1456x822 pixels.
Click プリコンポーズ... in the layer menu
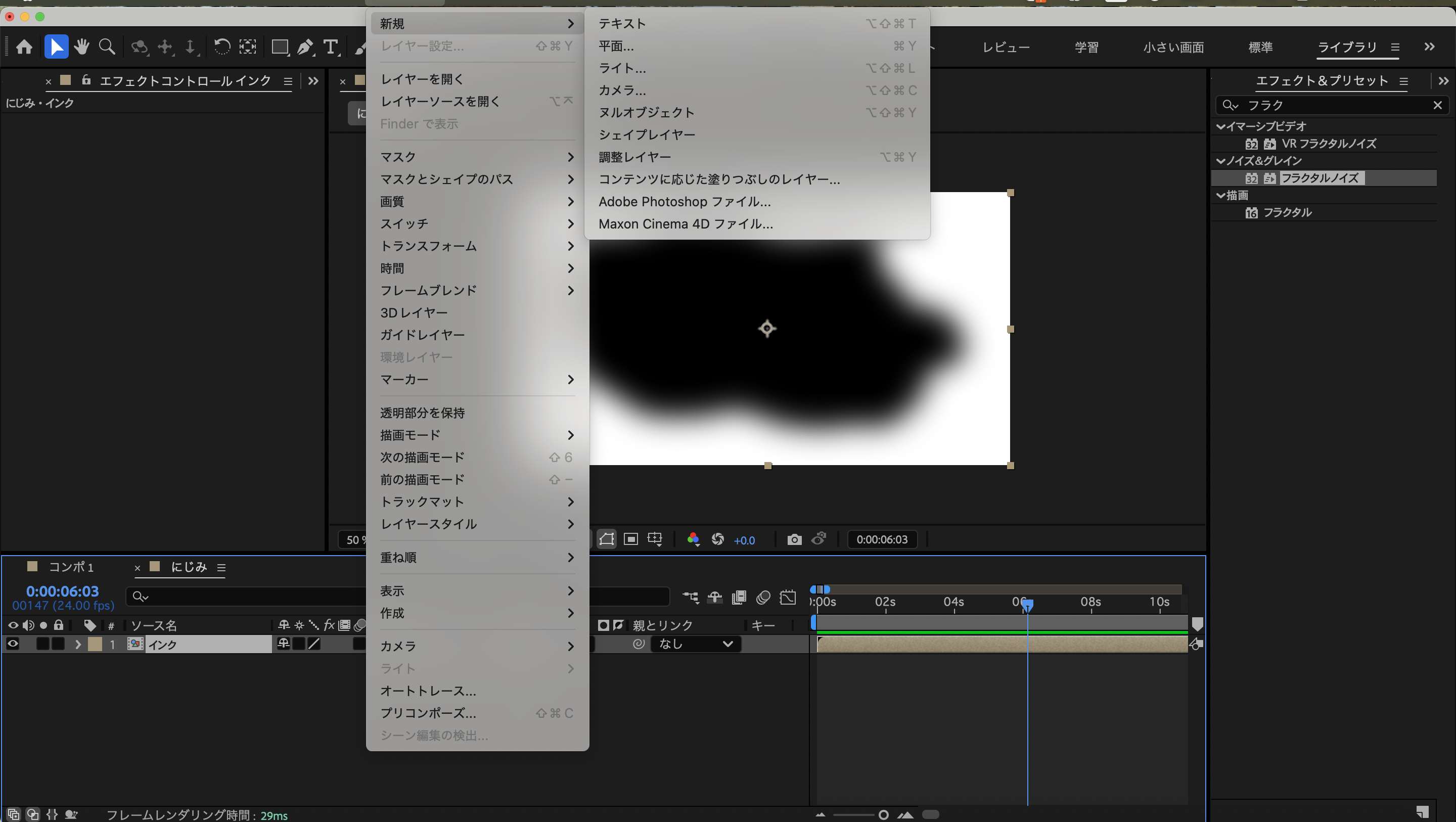pos(428,713)
